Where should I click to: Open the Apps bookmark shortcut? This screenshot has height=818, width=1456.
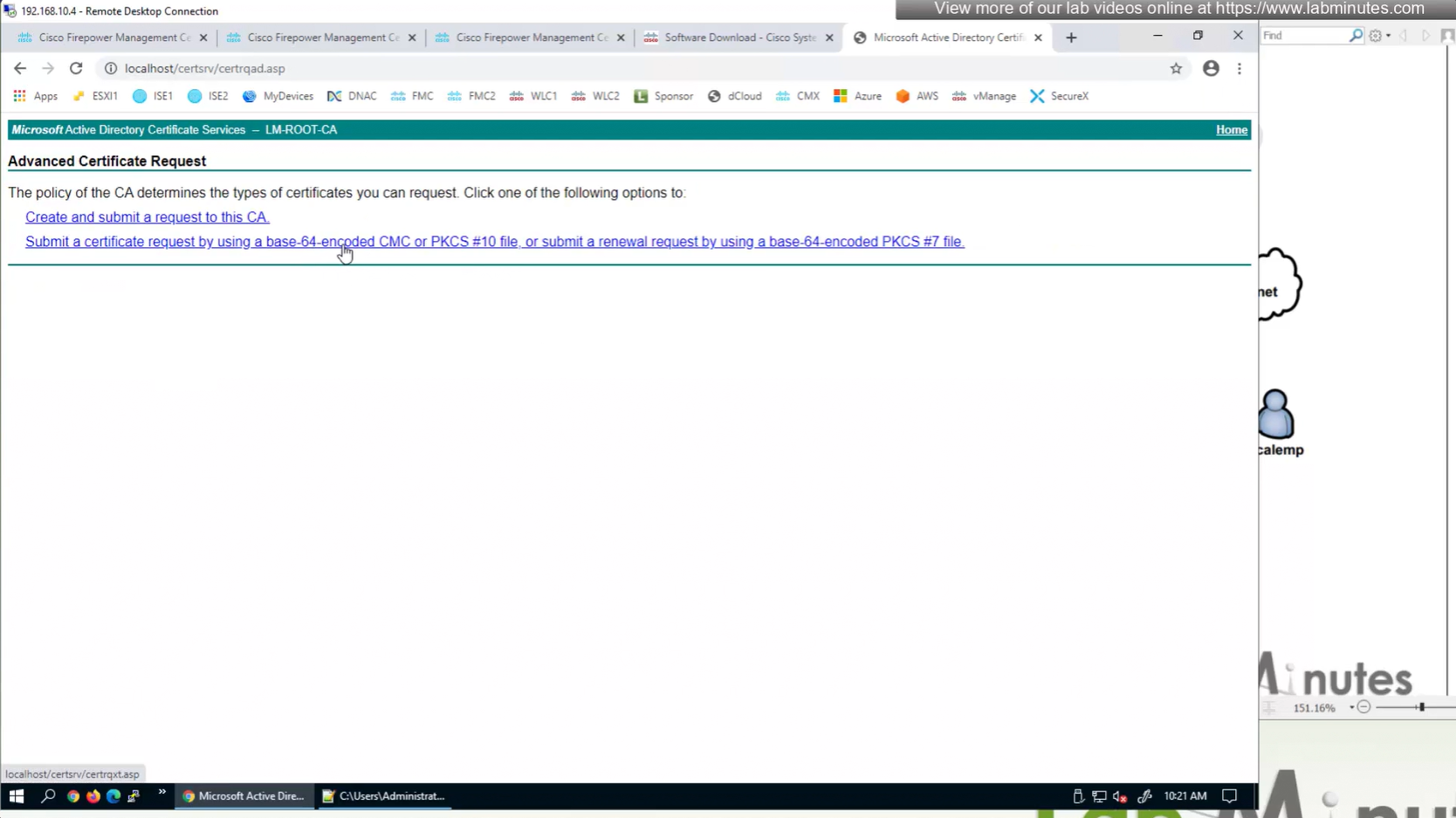(x=35, y=96)
